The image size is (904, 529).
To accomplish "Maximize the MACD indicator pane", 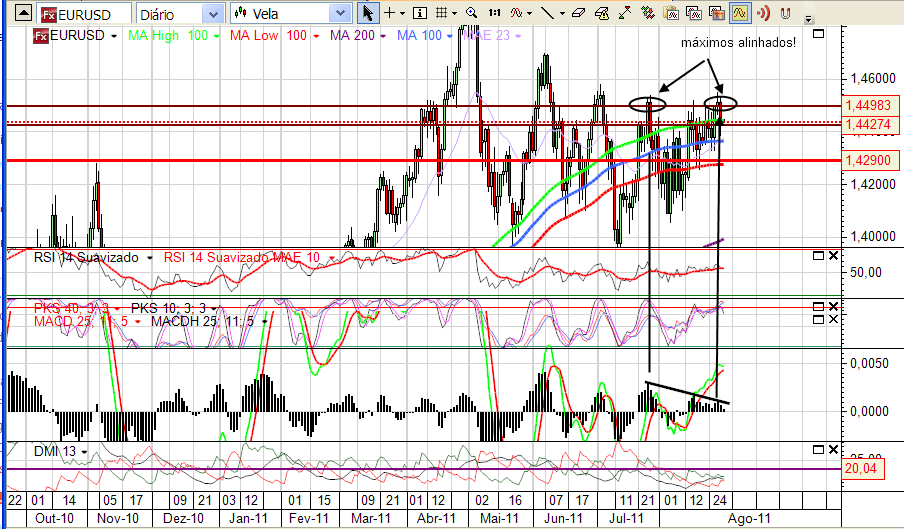I will (x=818, y=319).
